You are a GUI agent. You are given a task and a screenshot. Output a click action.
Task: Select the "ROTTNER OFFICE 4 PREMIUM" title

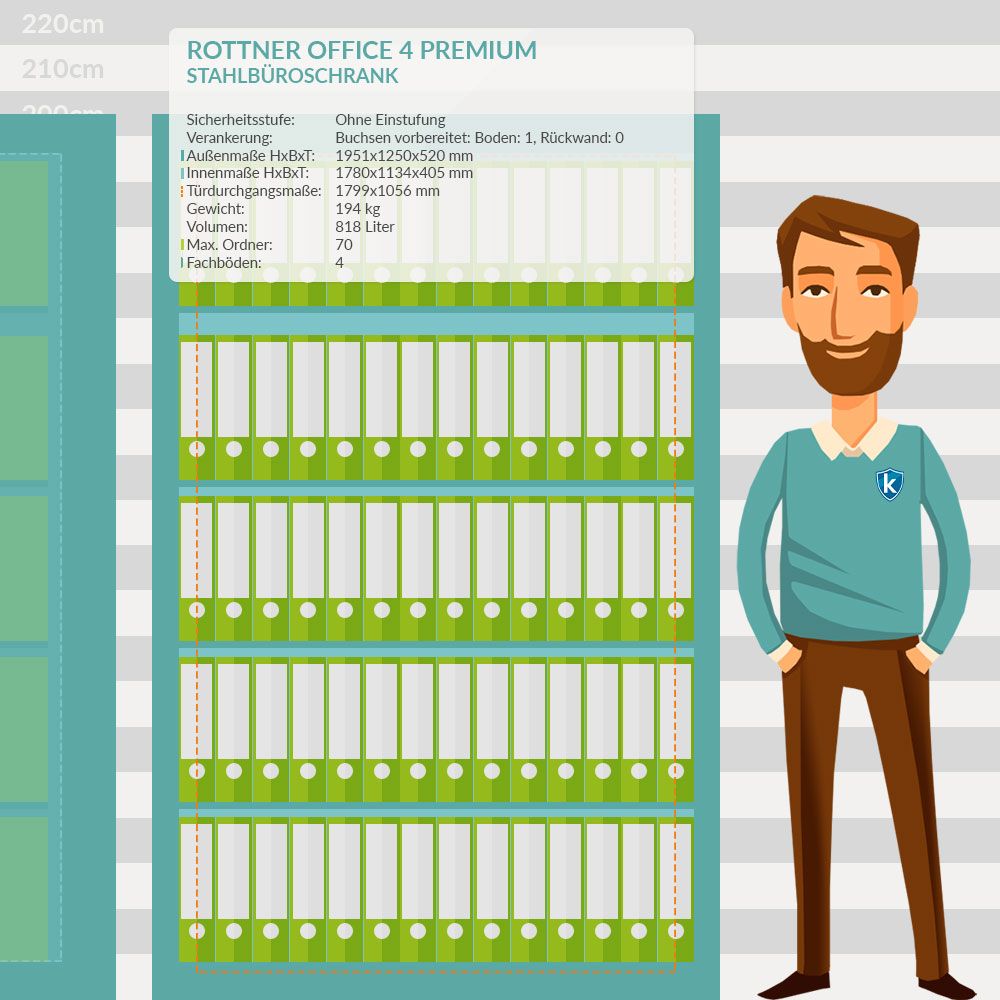tap(361, 50)
